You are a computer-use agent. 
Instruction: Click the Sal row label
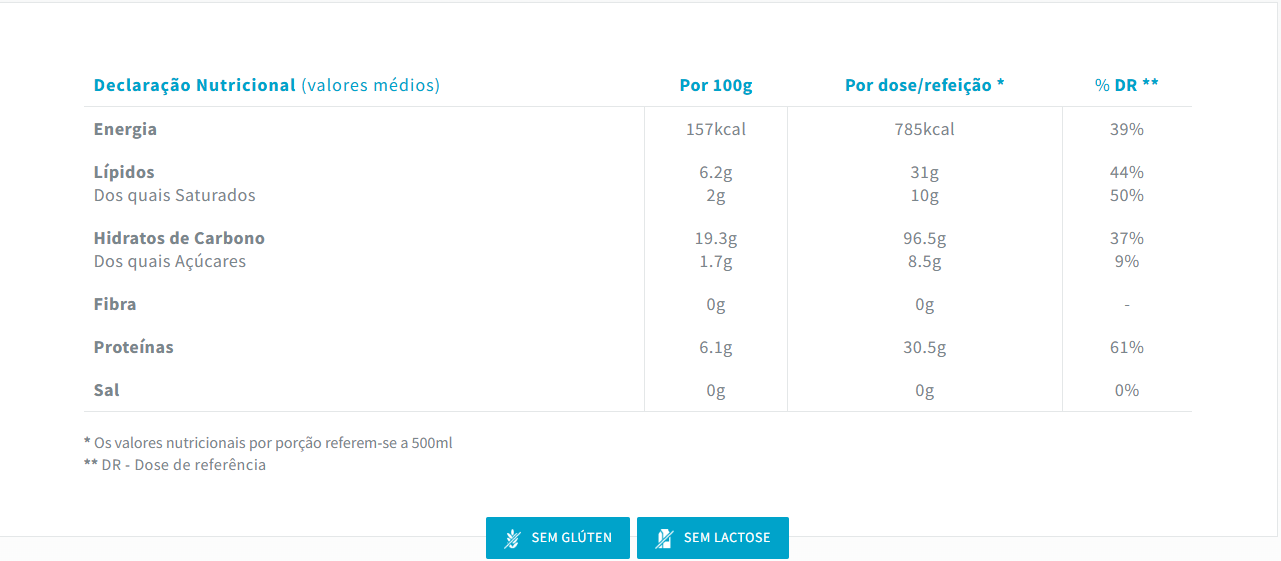[106, 390]
